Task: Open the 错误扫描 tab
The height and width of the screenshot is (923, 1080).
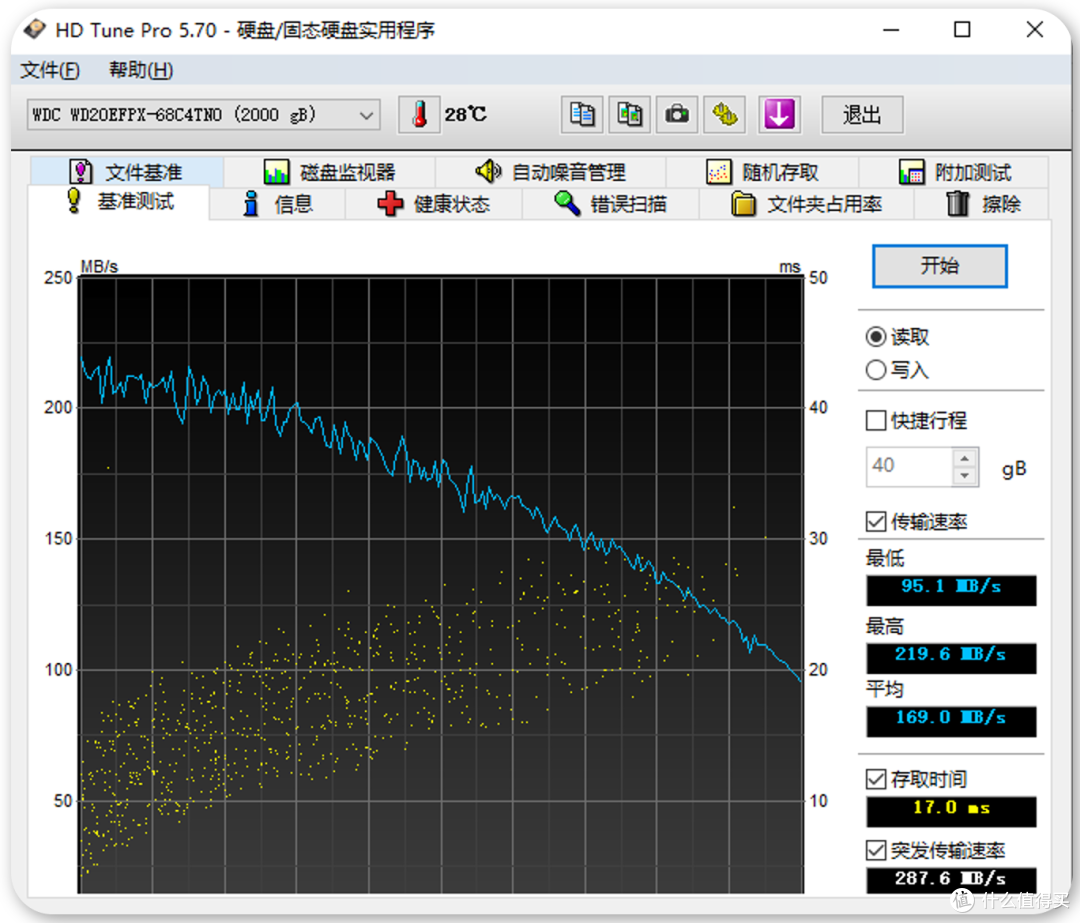Action: 610,204
